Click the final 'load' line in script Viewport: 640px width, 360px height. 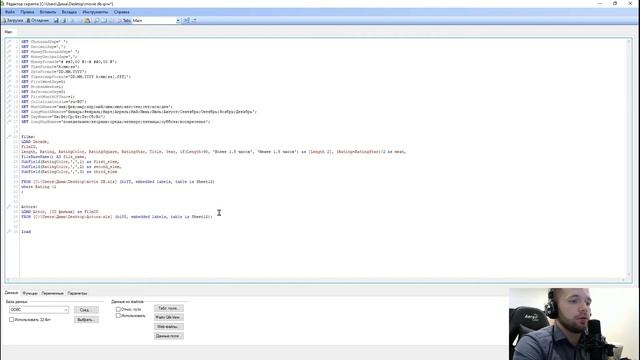26,231
